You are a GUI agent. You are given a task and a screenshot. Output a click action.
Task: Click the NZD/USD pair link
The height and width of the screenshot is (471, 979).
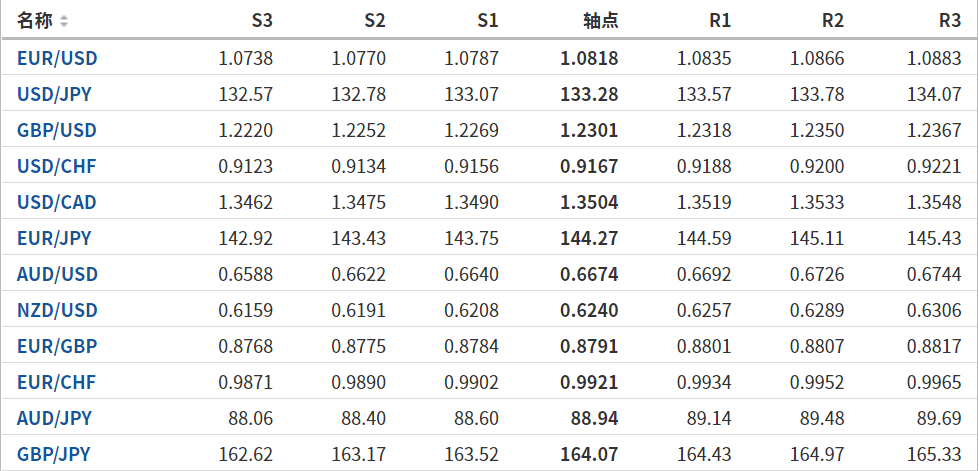[57, 310]
